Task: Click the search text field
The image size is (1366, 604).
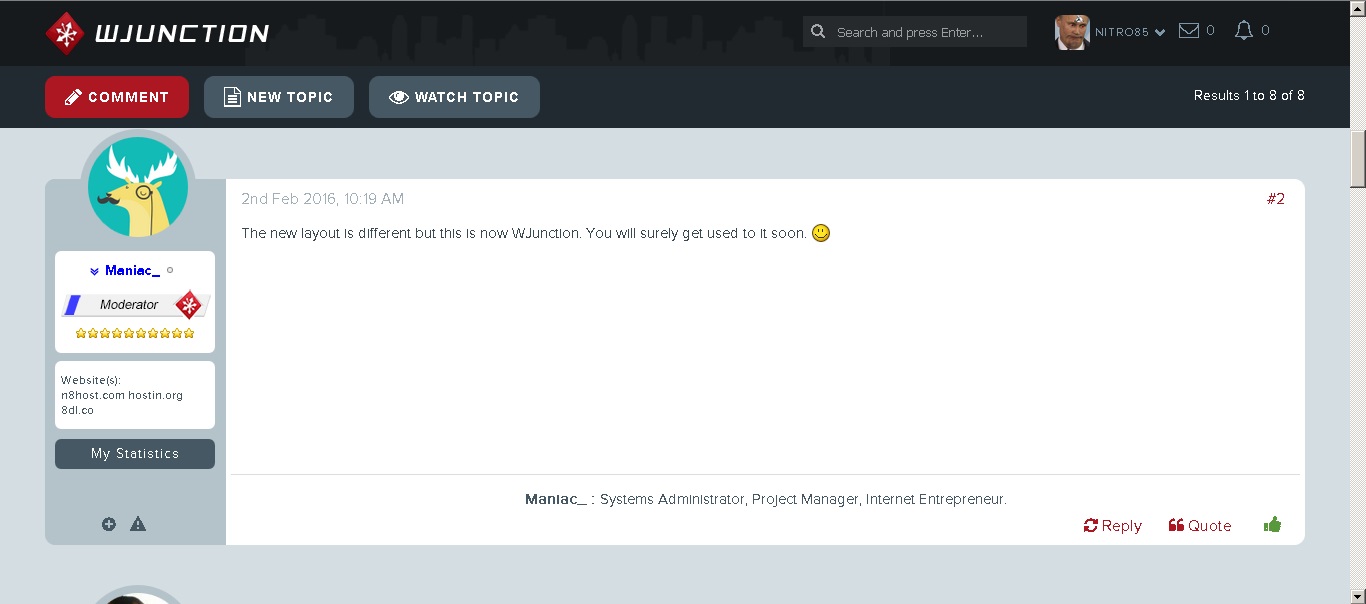Action: click(925, 32)
